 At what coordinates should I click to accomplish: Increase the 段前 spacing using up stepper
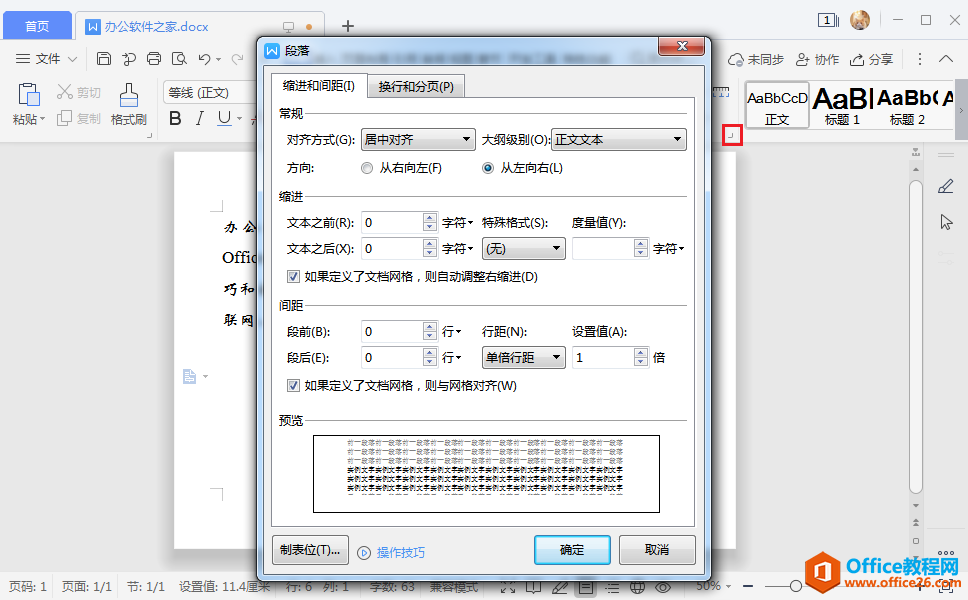(x=430, y=327)
